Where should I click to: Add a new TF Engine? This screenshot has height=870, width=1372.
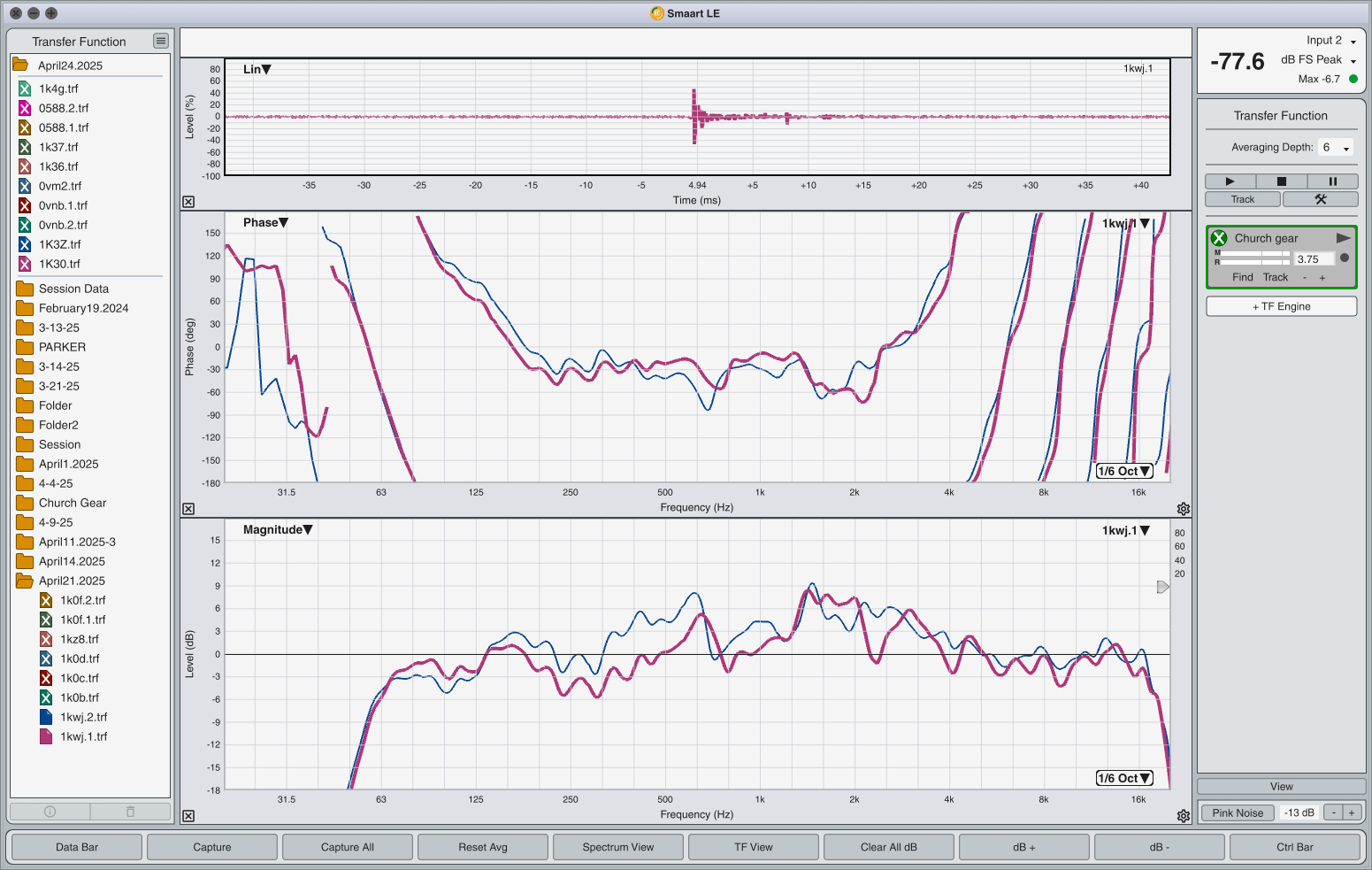click(1281, 306)
